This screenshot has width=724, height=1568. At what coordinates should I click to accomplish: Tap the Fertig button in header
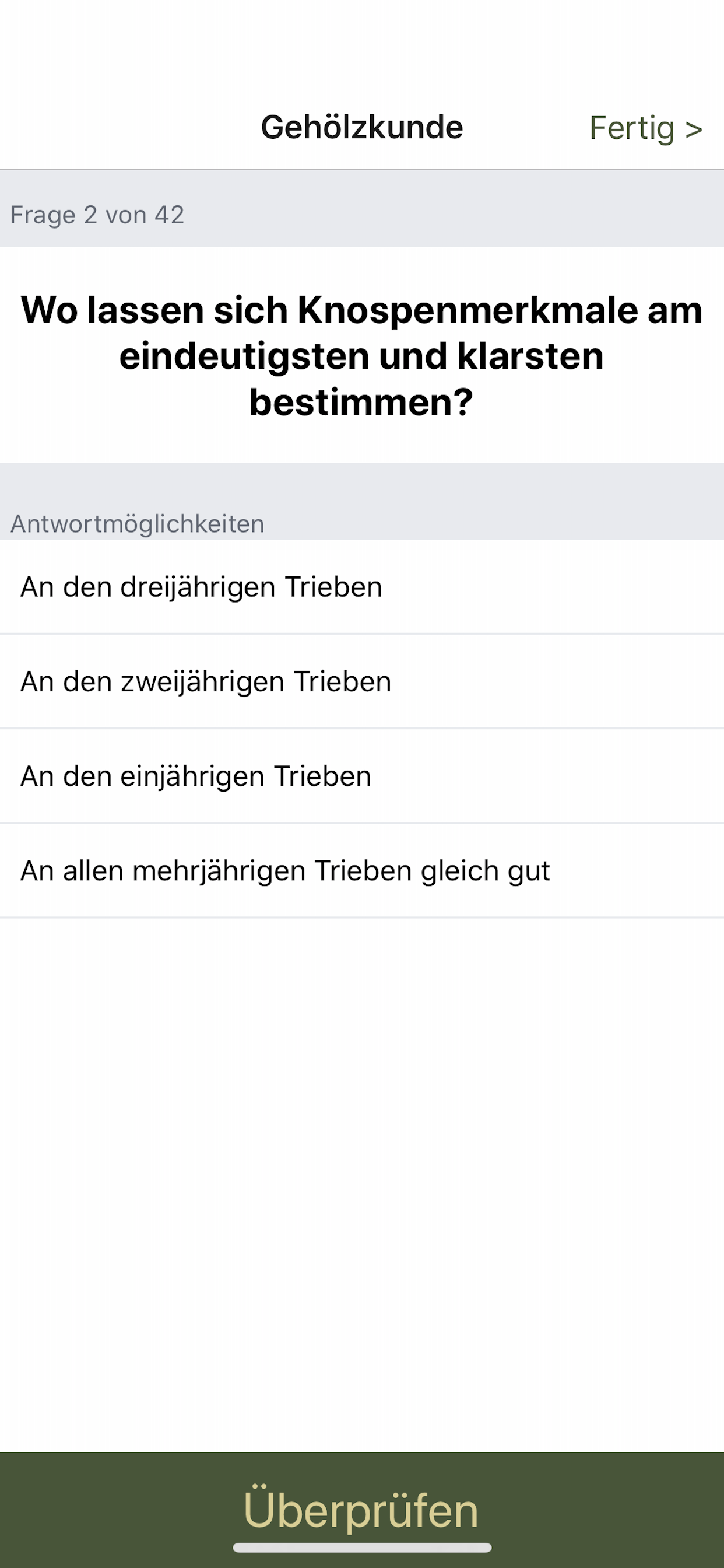[645, 128]
